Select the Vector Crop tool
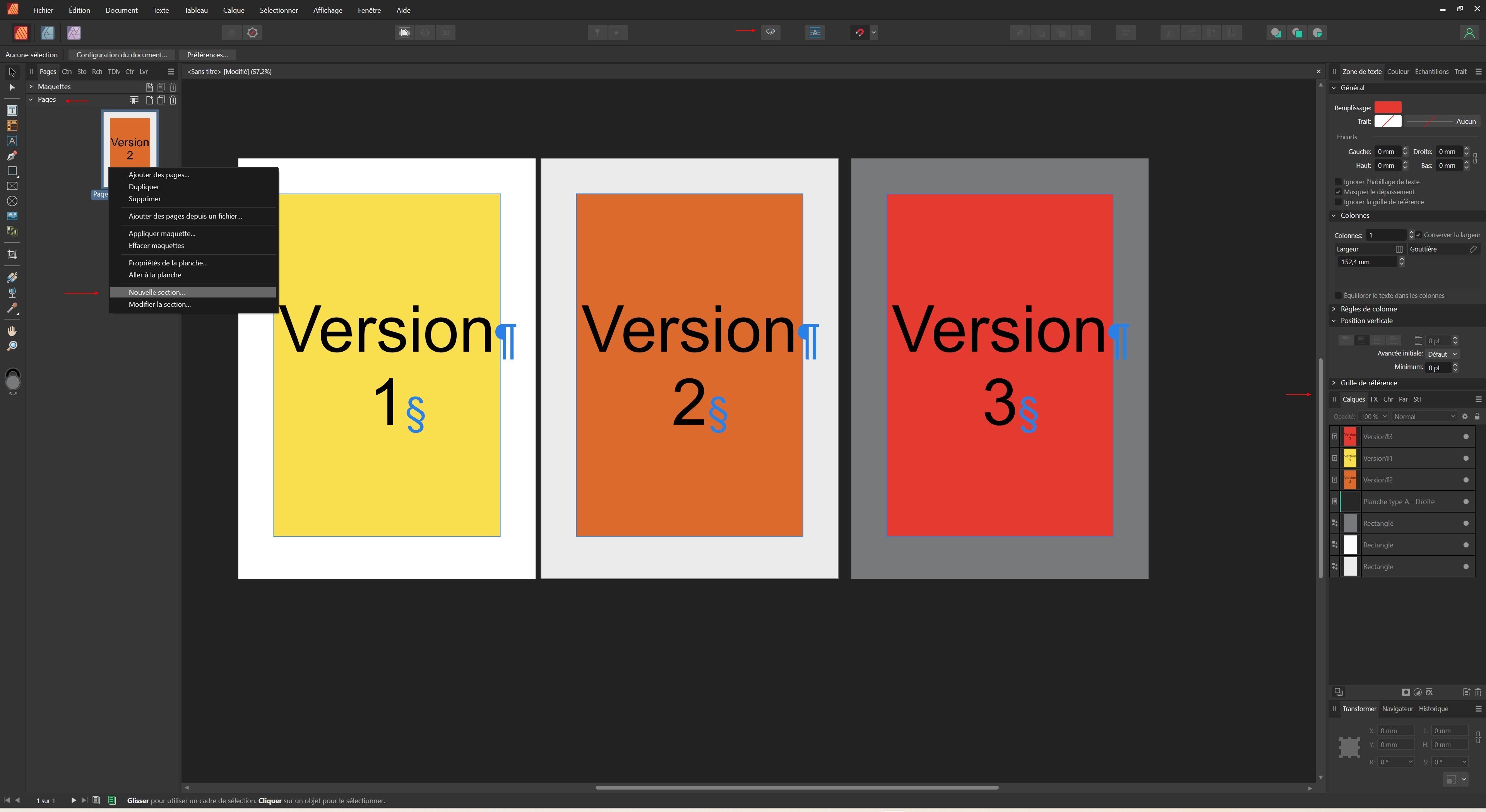1486x812 pixels. click(x=12, y=254)
